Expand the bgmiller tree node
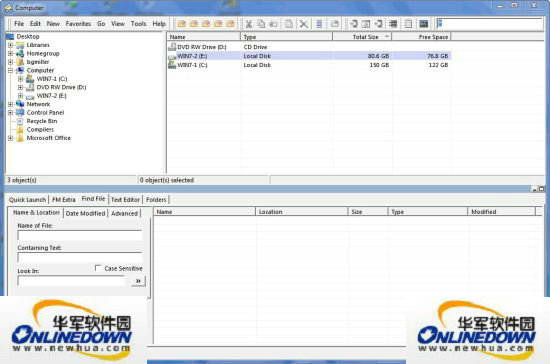 pyautogui.click(x=11, y=62)
